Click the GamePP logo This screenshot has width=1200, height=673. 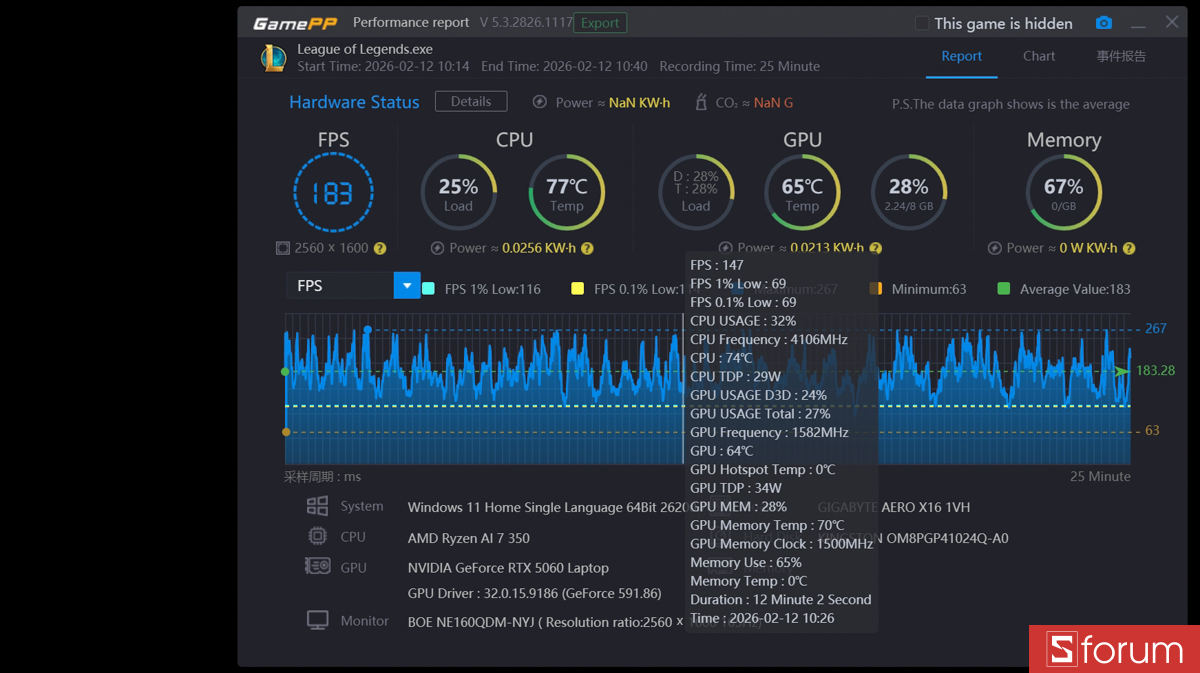pos(293,21)
